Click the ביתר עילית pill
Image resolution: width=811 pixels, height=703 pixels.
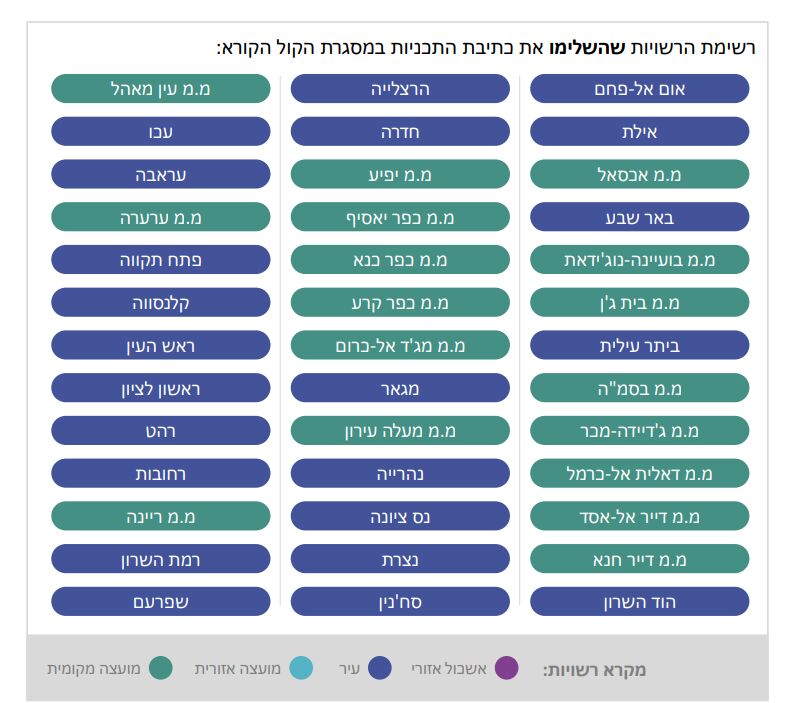click(639, 345)
